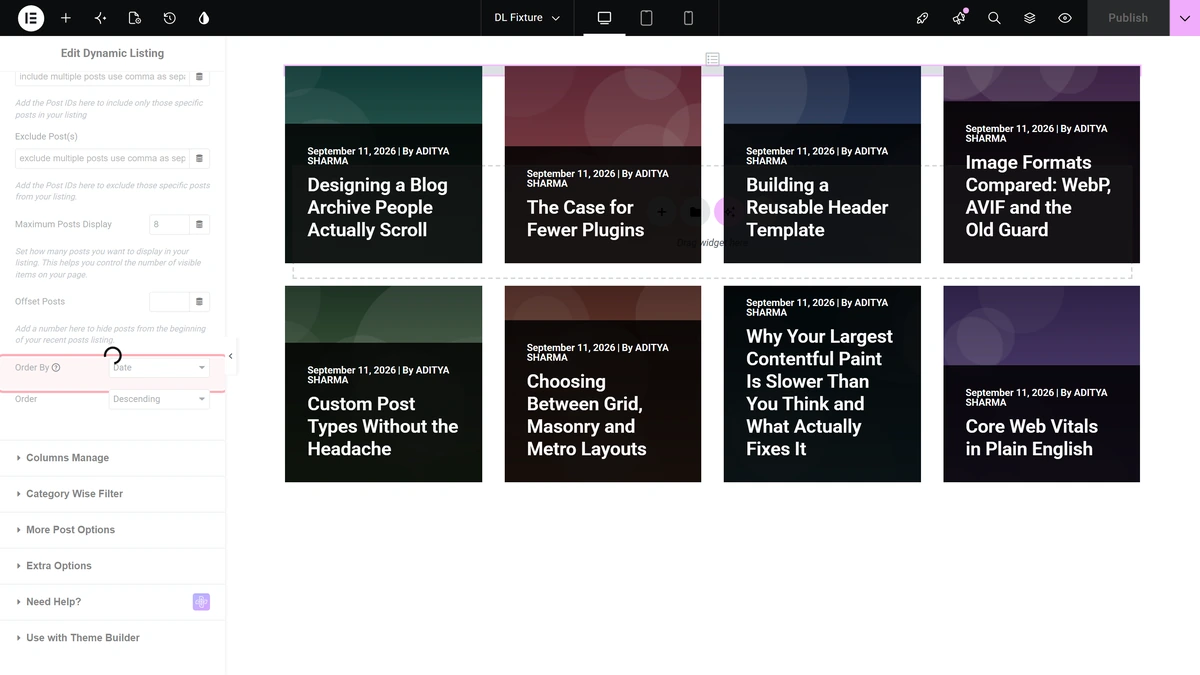The image size is (1200, 675).
Task: Open the Elementor logo menu
Action: coord(30,18)
